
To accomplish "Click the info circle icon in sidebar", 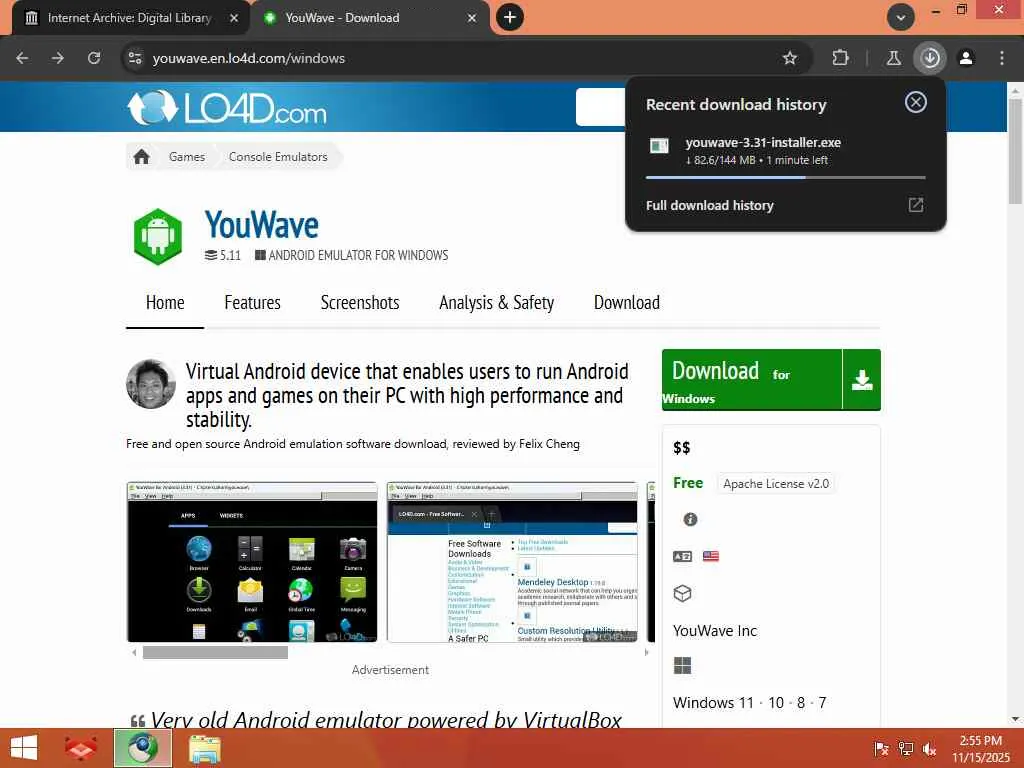I will [690, 519].
